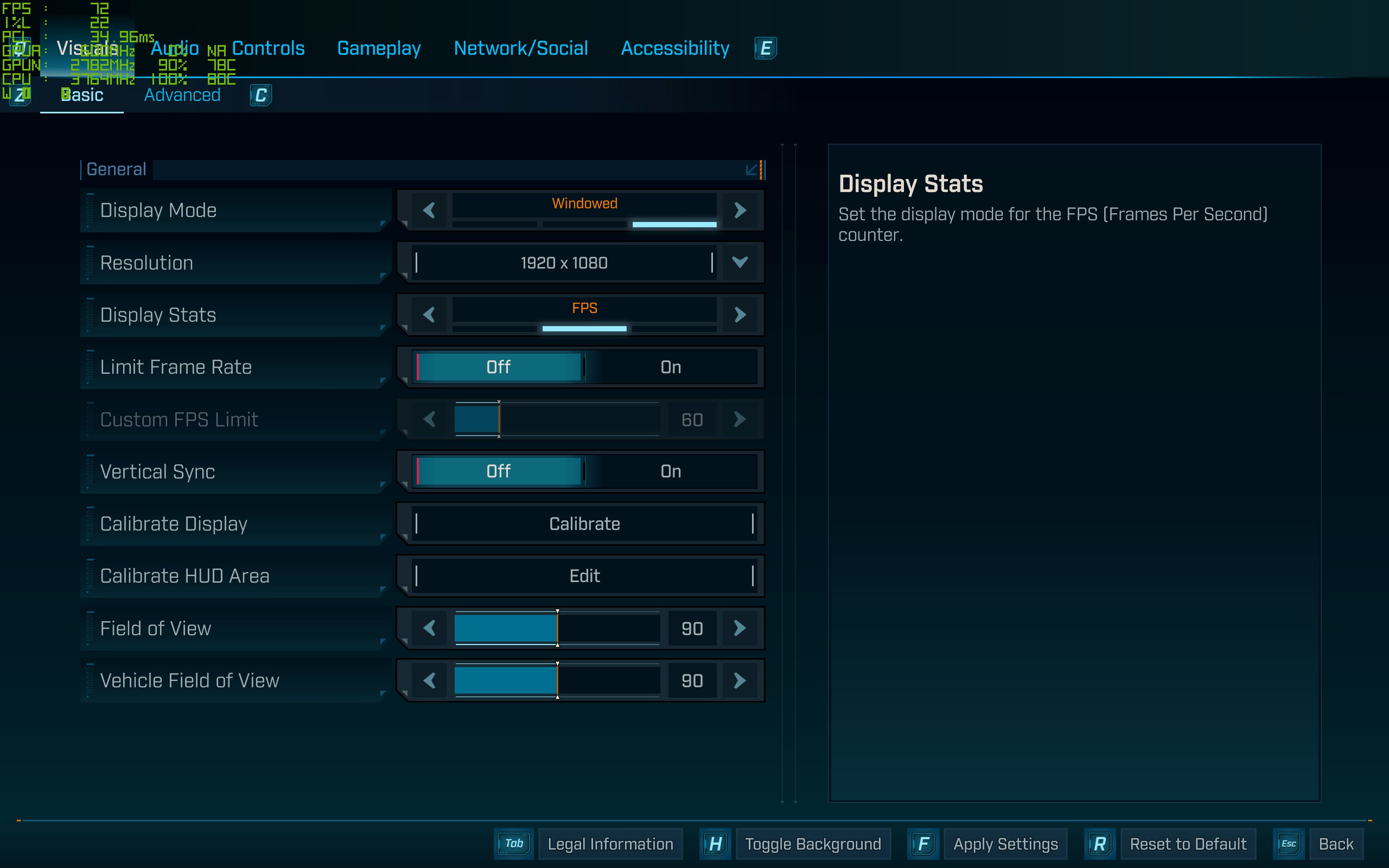1389x868 pixels.
Task: Click left arrow on Display Stats
Action: point(429,315)
